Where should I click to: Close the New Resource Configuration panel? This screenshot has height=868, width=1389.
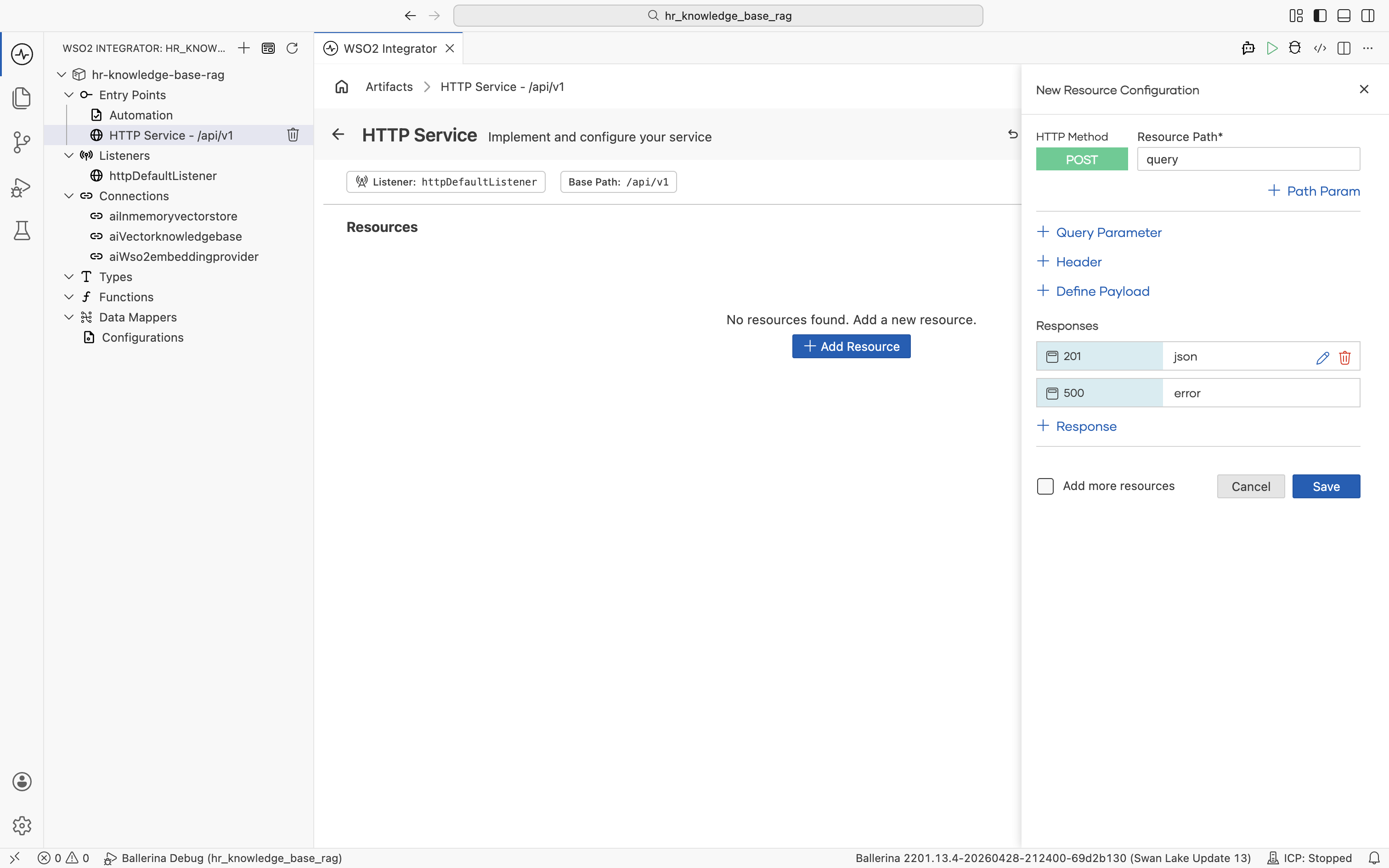pyautogui.click(x=1364, y=89)
